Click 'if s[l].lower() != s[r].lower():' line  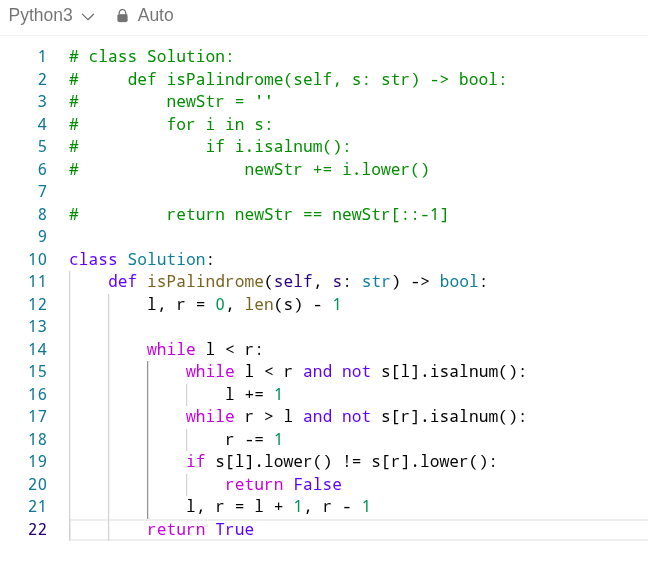[x=341, y=462]
